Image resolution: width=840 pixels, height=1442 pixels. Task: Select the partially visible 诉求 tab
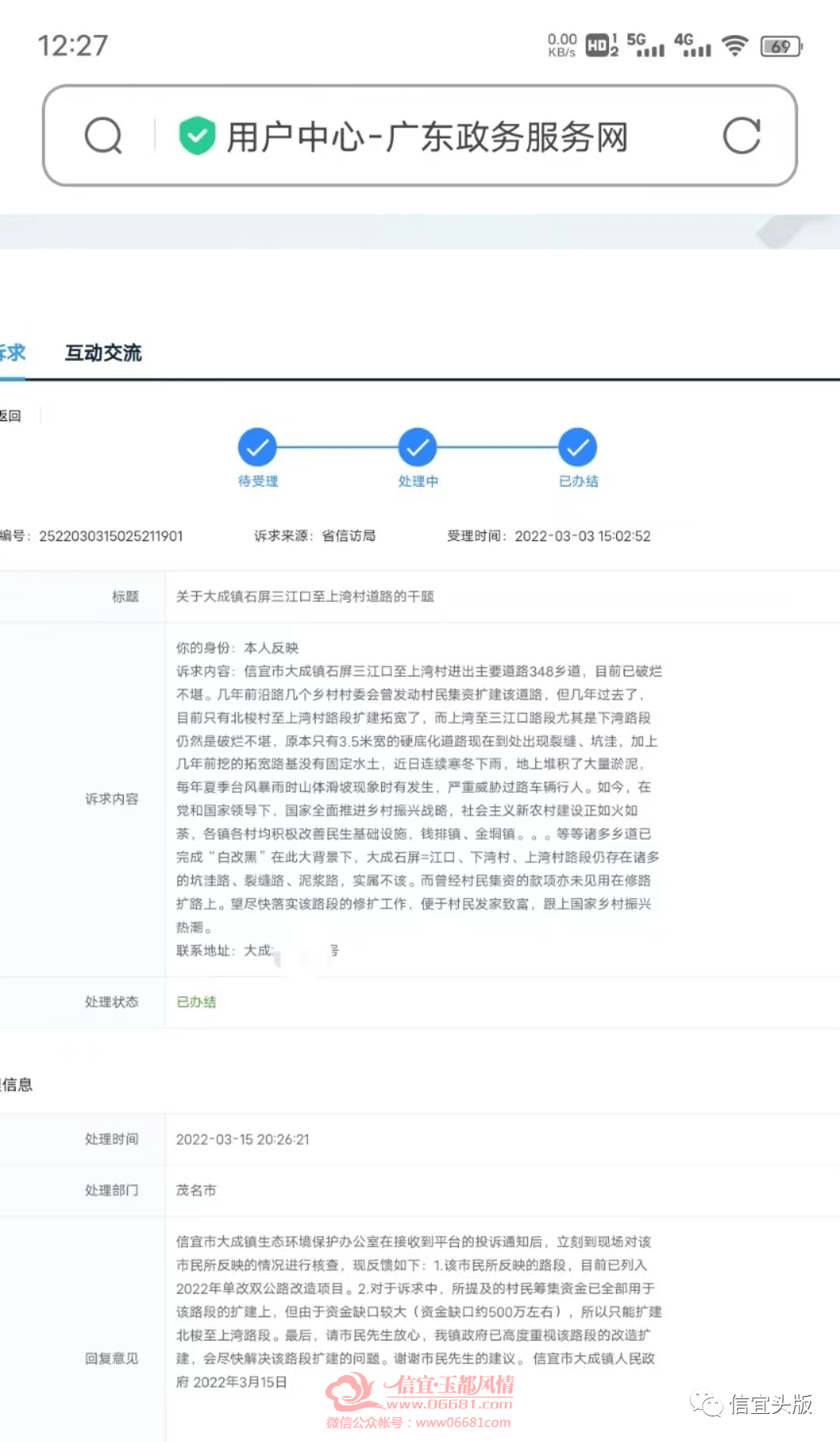point(12,353)
